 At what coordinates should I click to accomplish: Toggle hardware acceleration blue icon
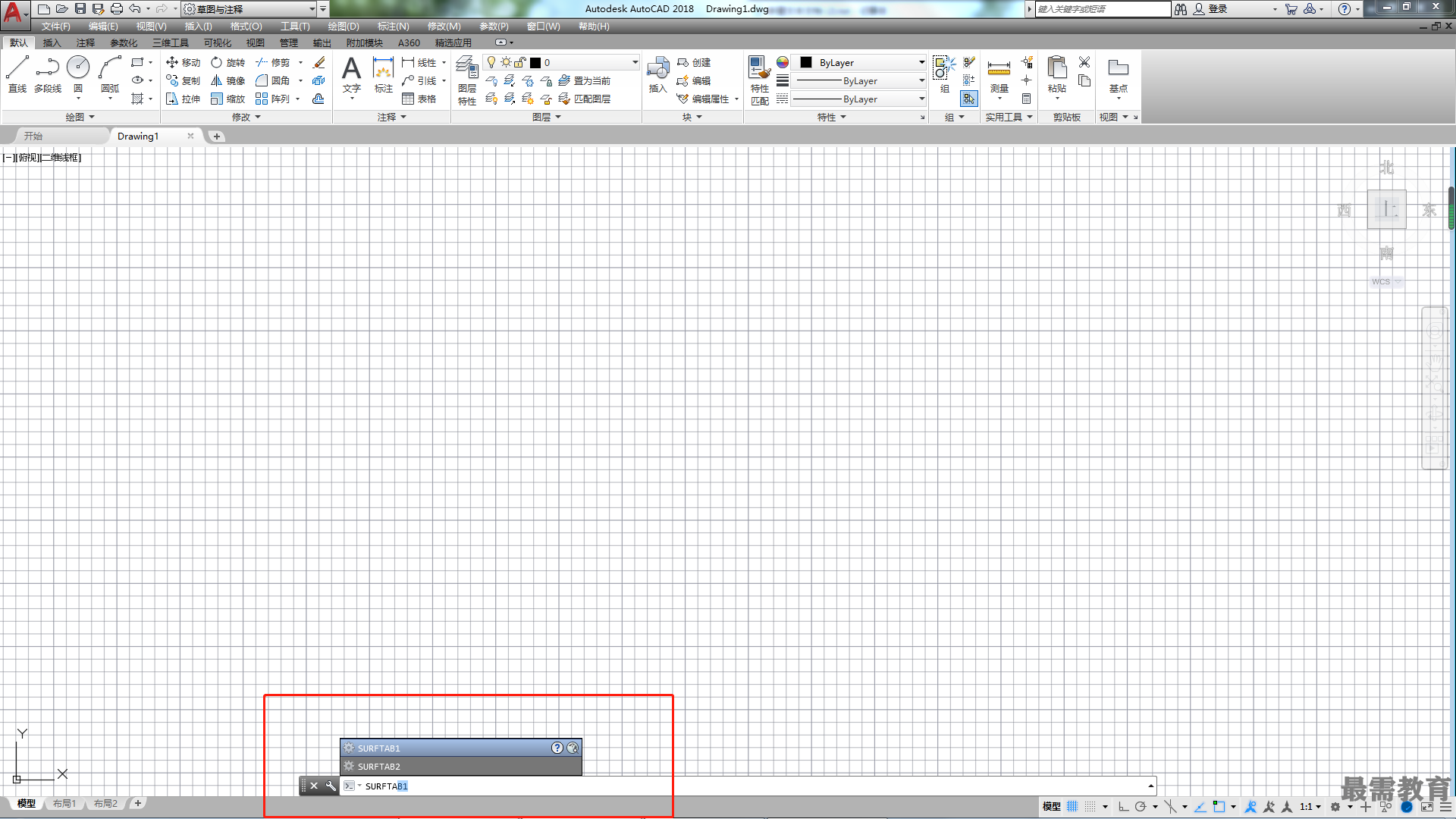tap(1407, 806)
